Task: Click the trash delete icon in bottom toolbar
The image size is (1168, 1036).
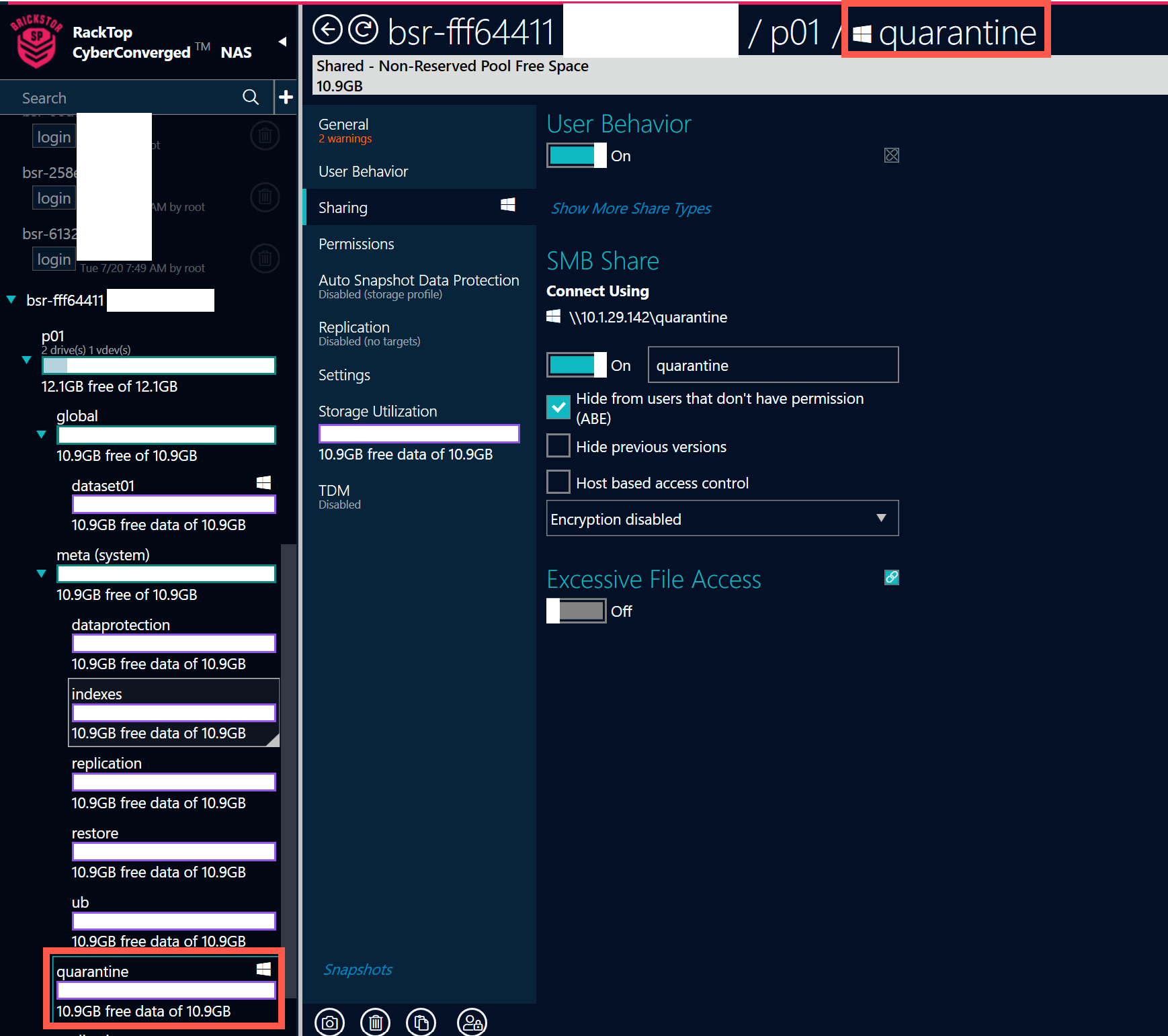Action: [375, 1022]
